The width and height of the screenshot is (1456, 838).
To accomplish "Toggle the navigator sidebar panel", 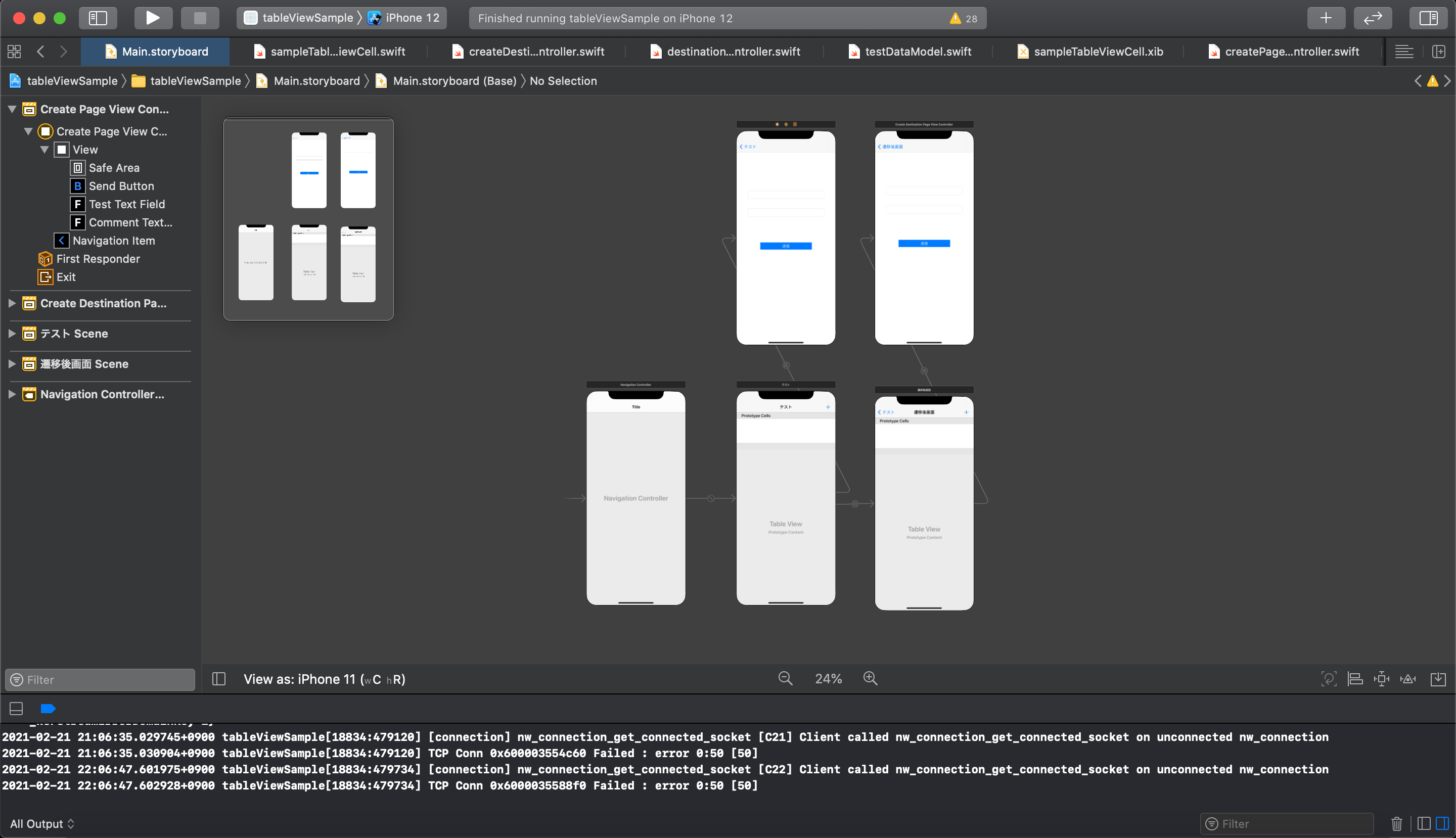I will [x=98, y=18].
